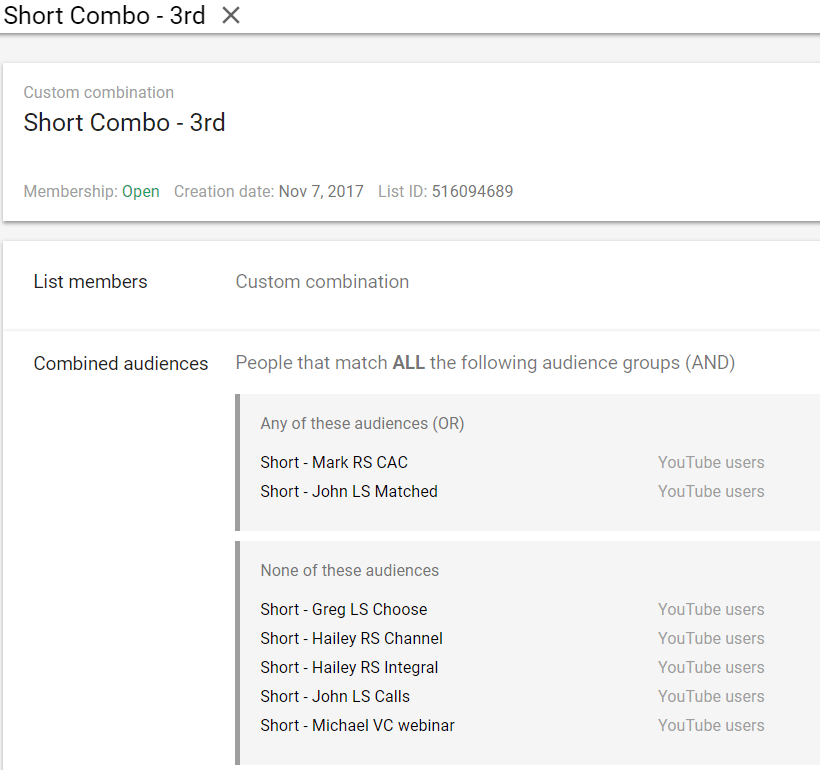Click the Custom combination list members value
This screenshot has width=820, height=770.
[322, 282]
